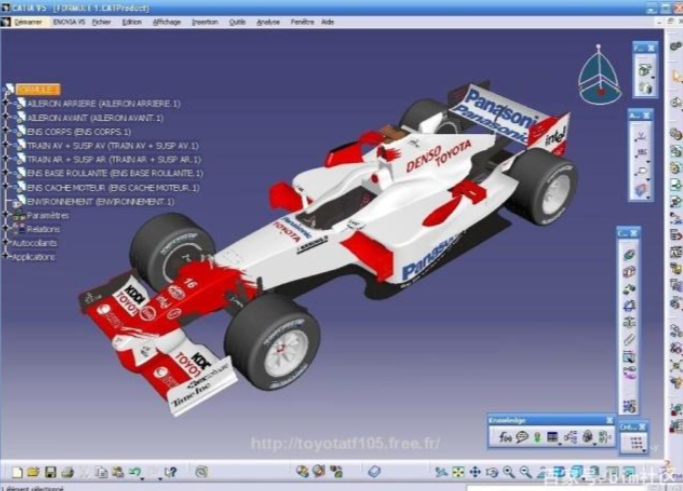The width and height of the screenshot is (683, 491).
Task: Click the Comment speech-bubble icon in Knowledge
Action: (522, 437)
